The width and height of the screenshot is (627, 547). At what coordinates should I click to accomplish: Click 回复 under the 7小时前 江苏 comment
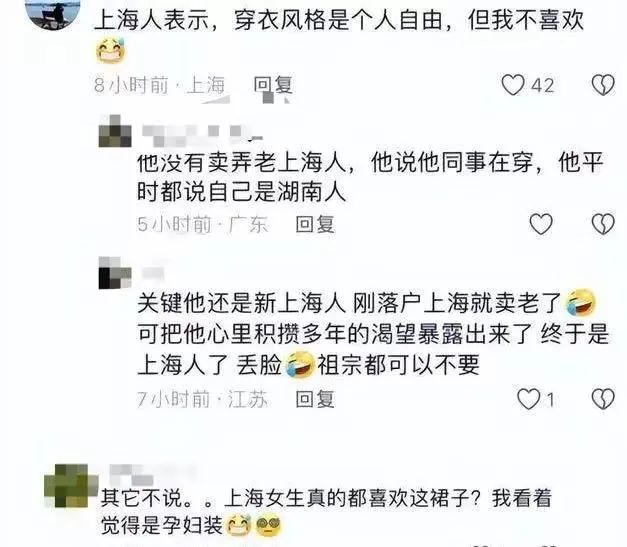(315, 399)
